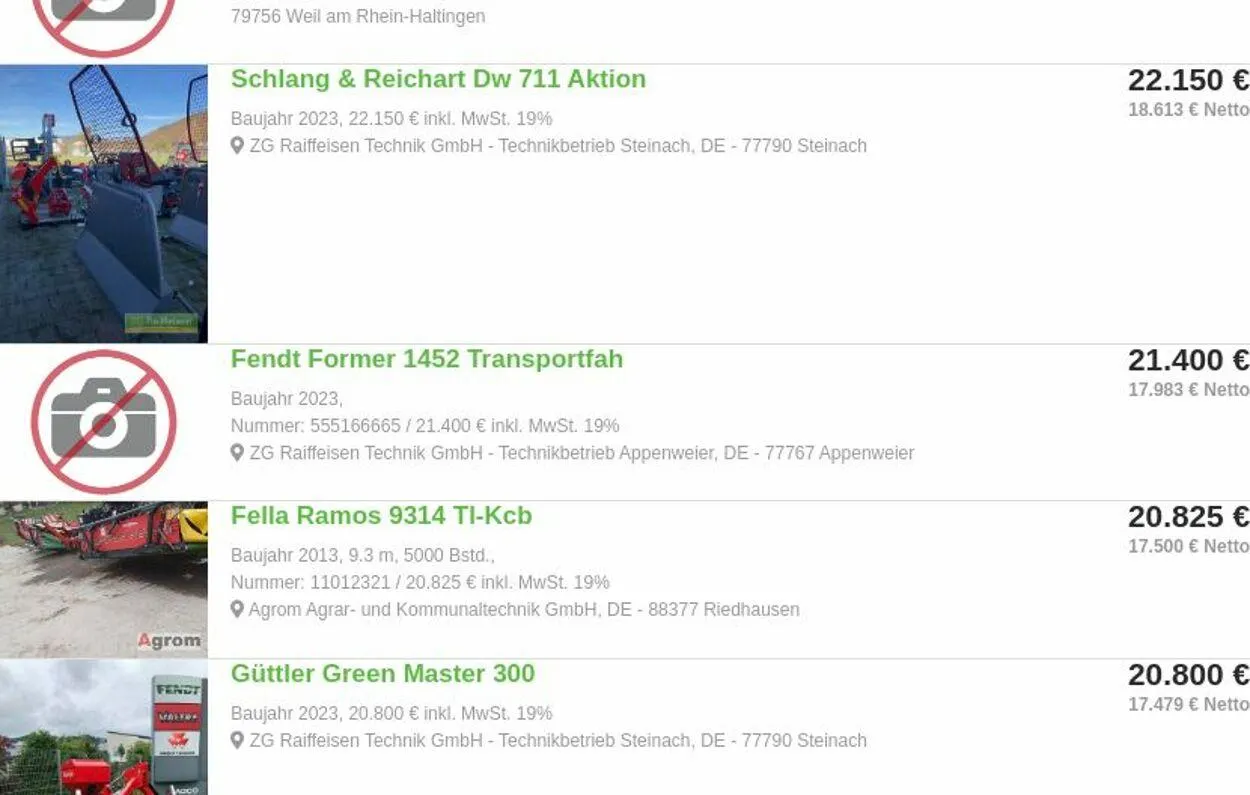Click the map pin beside the Appenweier dealer
Viewport: 1250px width, 795px height.
point(237,453)
